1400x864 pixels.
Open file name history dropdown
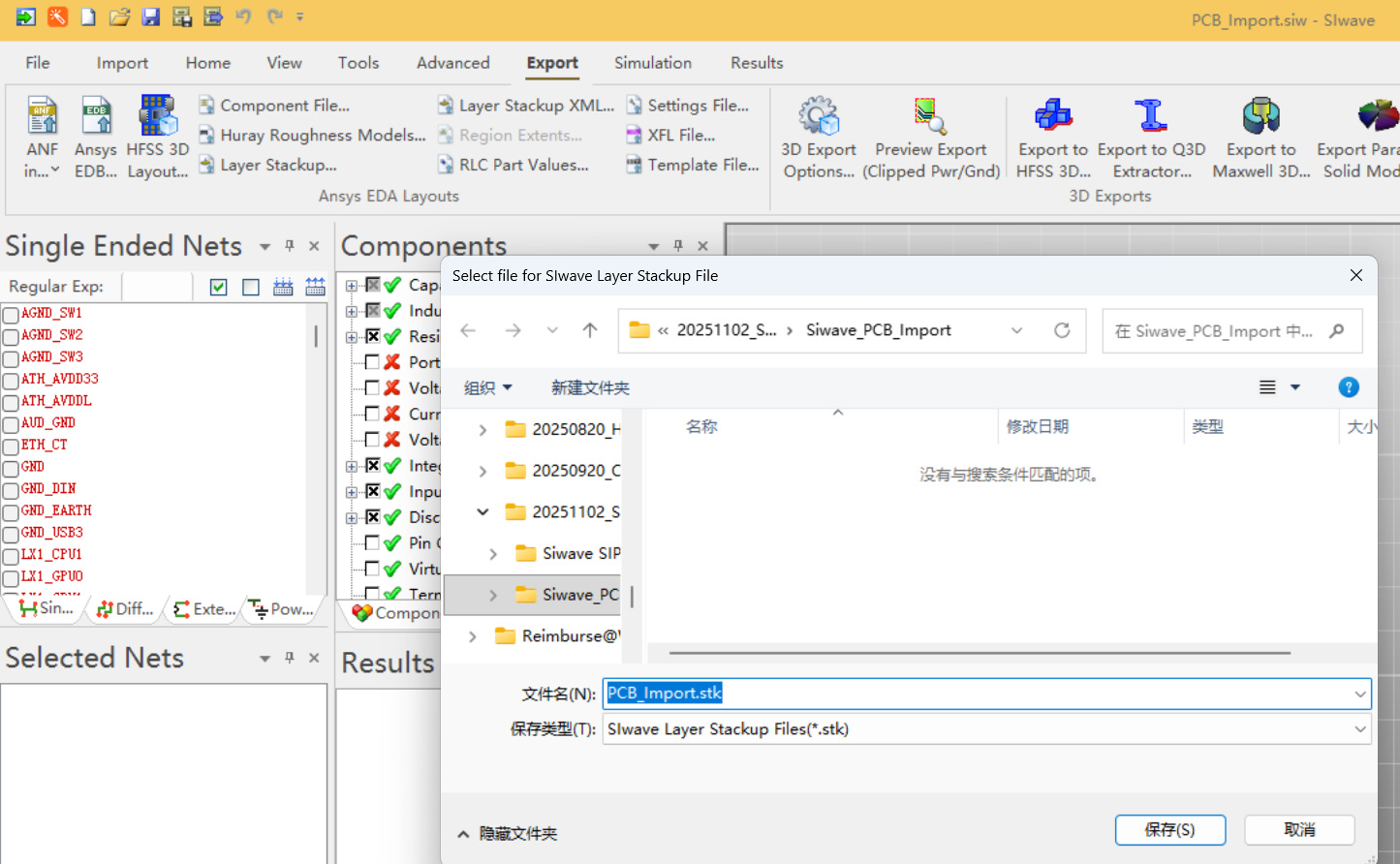[1360, 694]
